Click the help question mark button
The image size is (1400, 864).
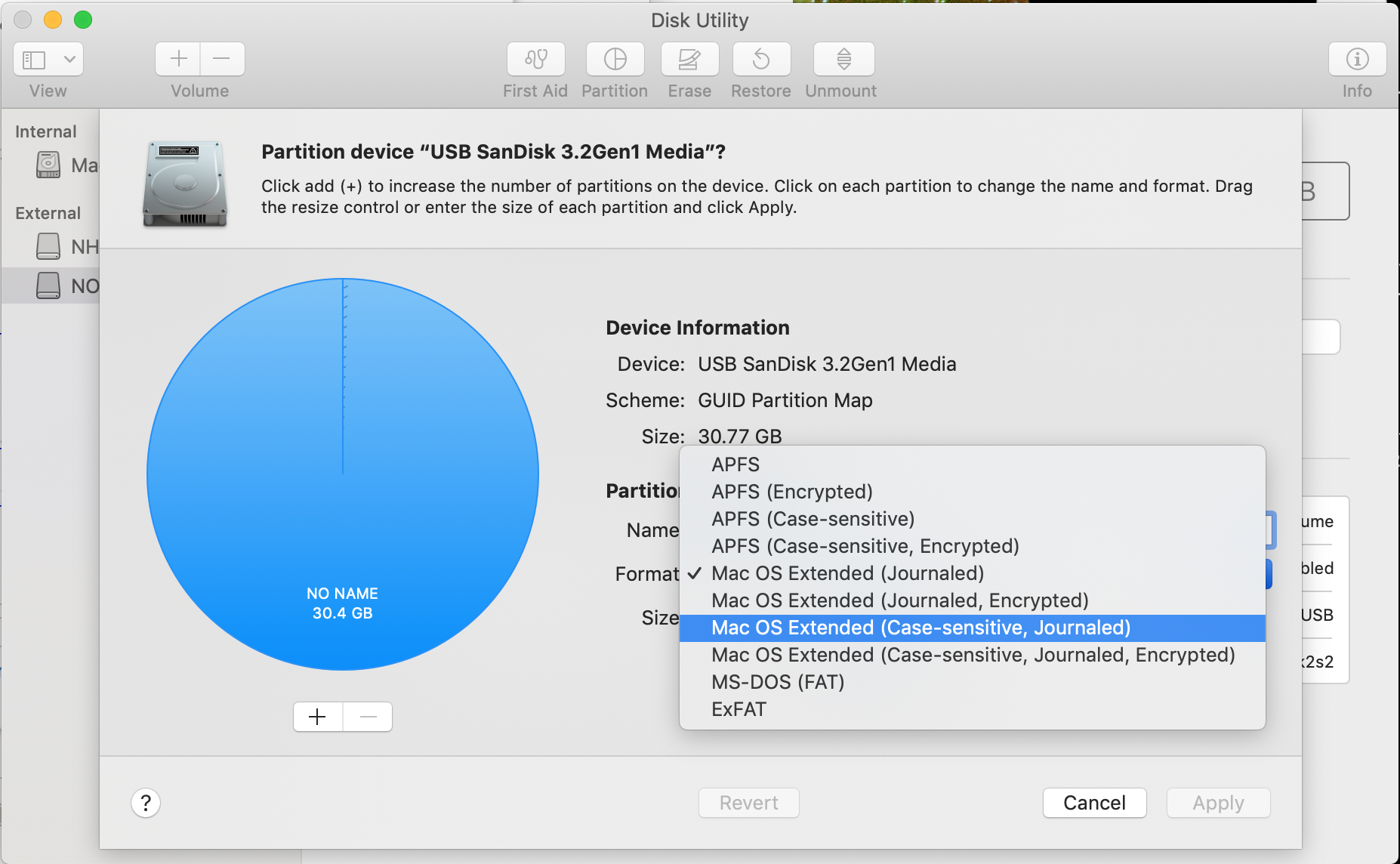pyautogui.click(x=146, y=803)
